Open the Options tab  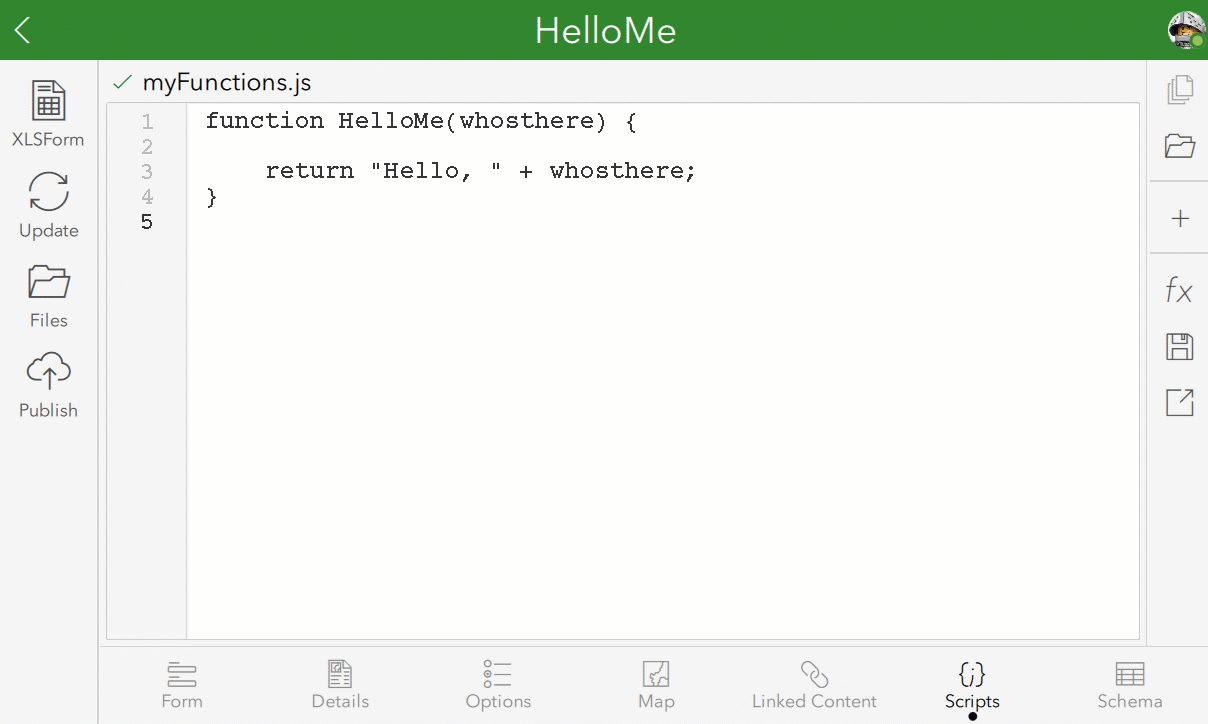[498, 685]
